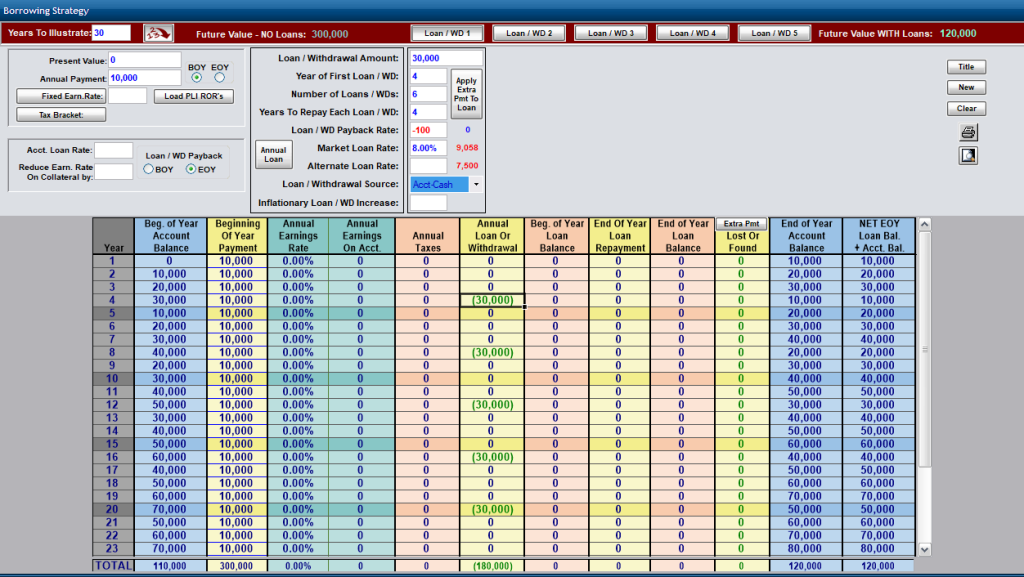Click the year 15 row number
Screen dimensions: 1024x577
point(113,444)
